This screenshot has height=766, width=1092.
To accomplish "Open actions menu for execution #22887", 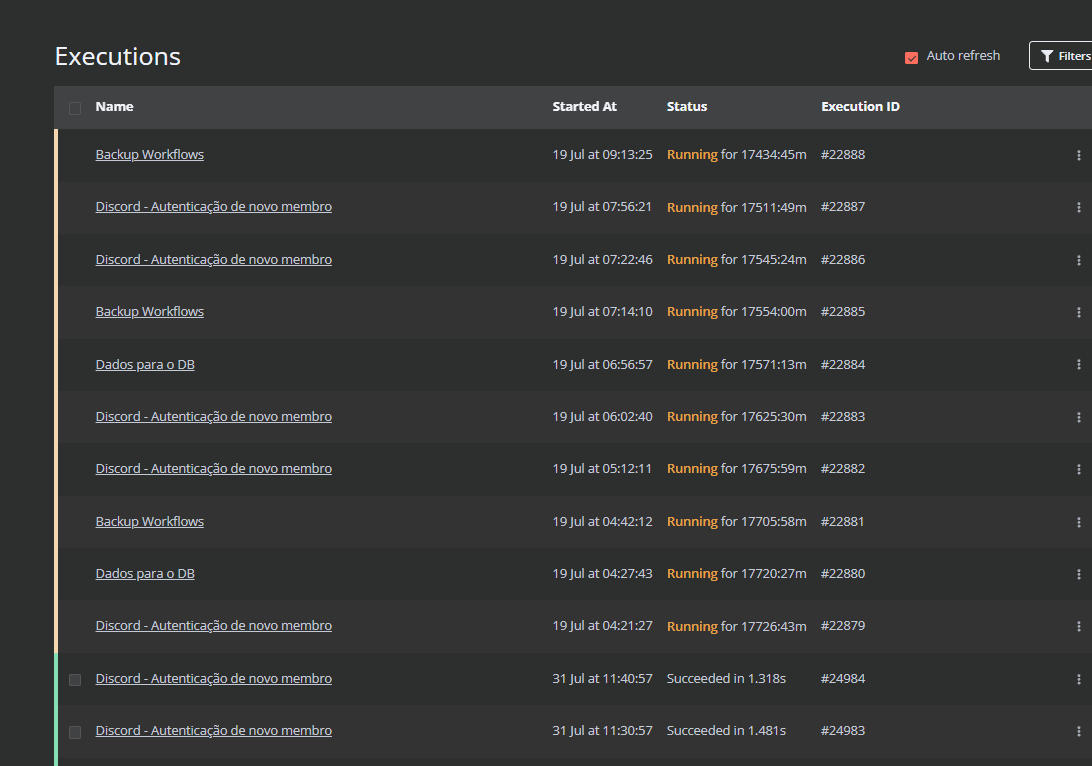I will pos(1079,208).
